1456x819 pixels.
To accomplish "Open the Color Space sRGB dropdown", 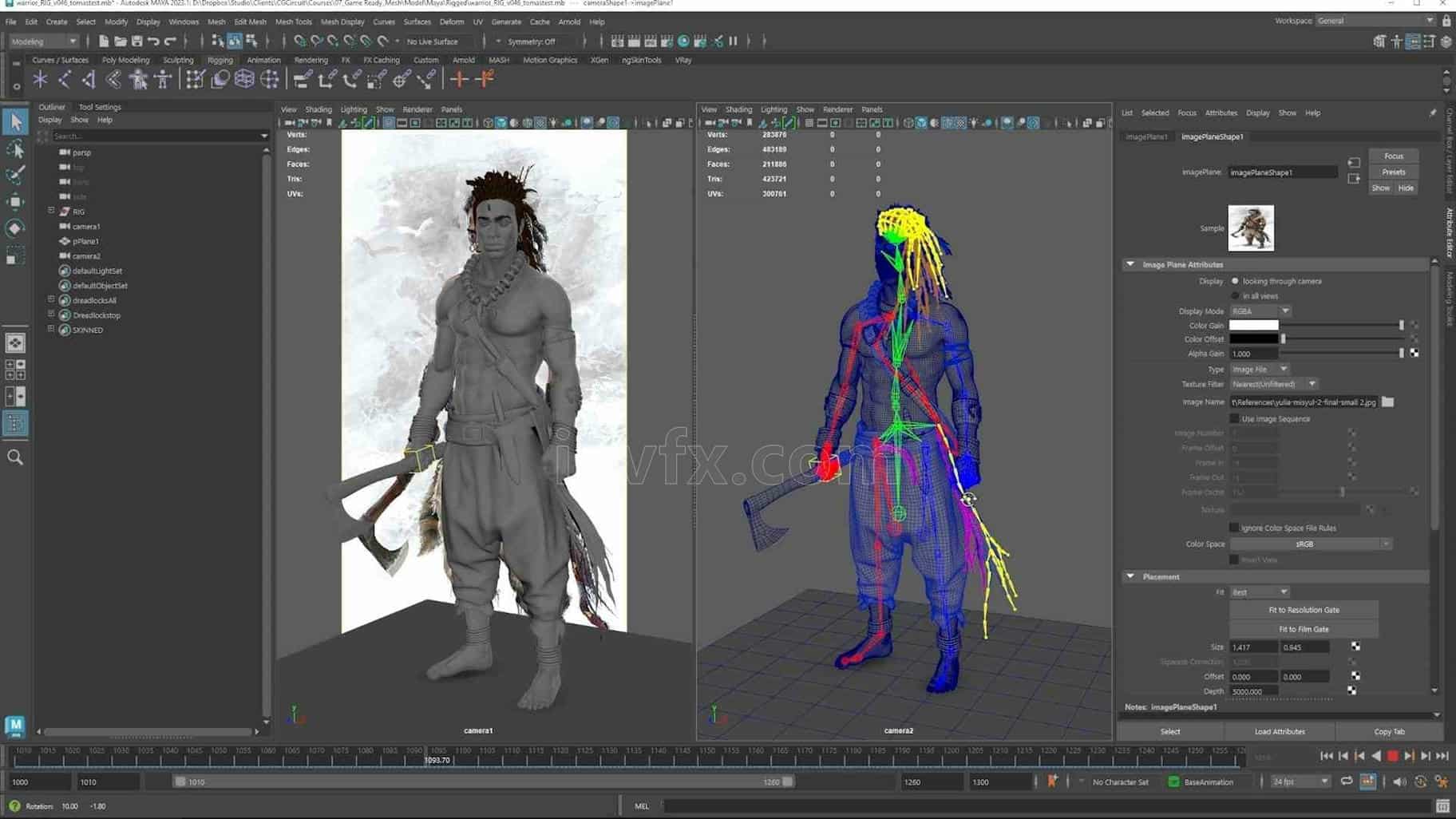I will point(1311,544).
